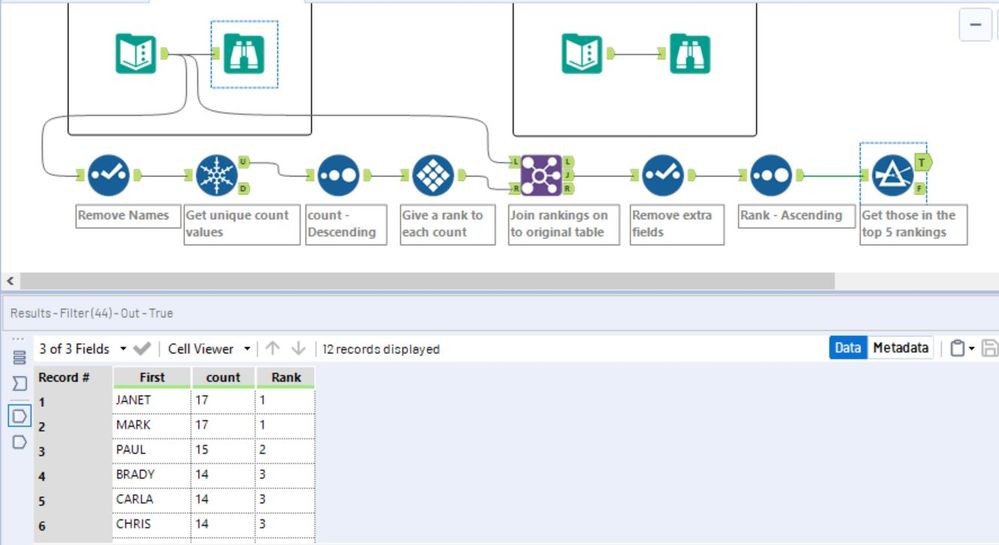Viewport: 999px width, 545px height.
Task: Click the 'count' column header
Action: [x=223, y=377]
